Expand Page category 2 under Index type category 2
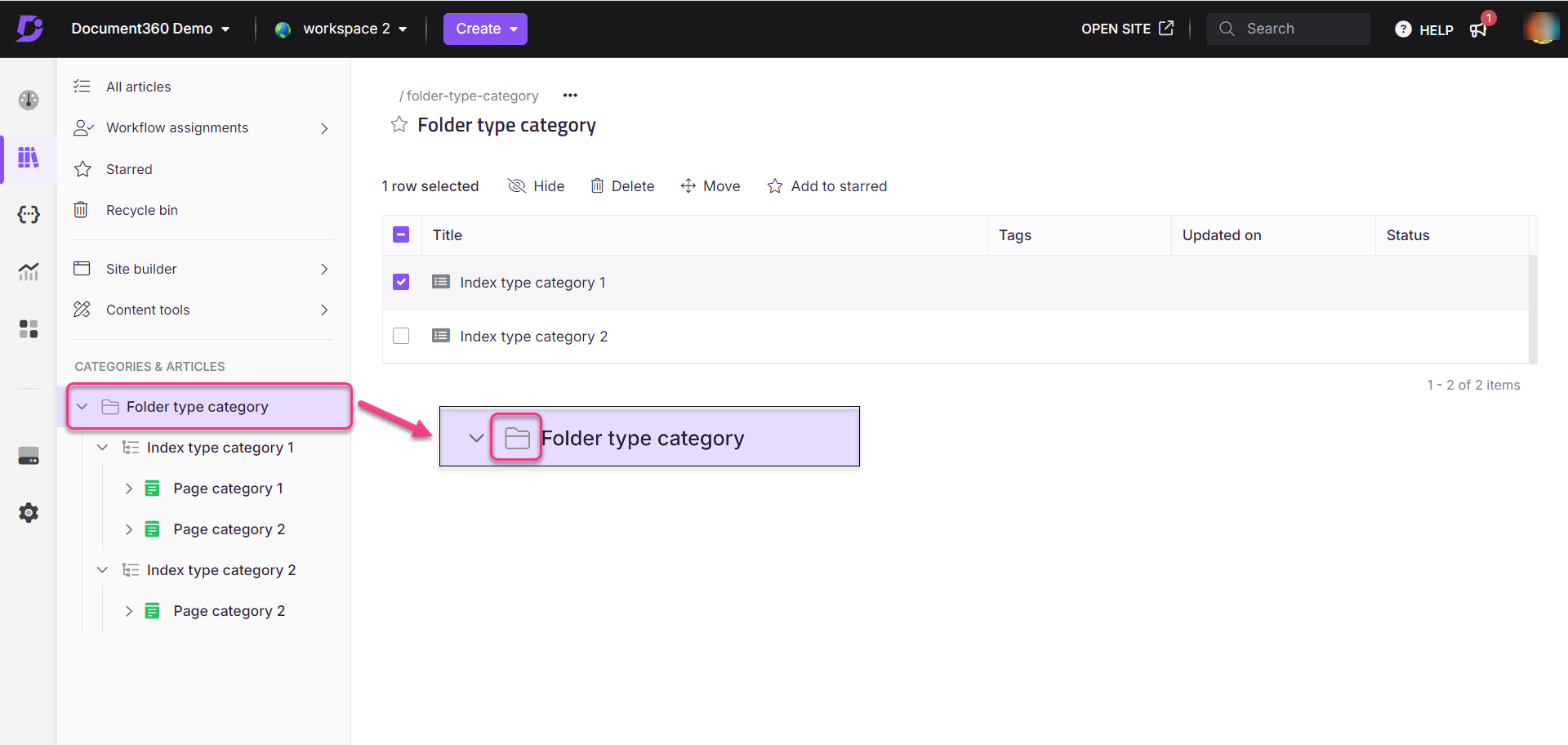Screen dimensions: 1568x745 pos(129,611)
